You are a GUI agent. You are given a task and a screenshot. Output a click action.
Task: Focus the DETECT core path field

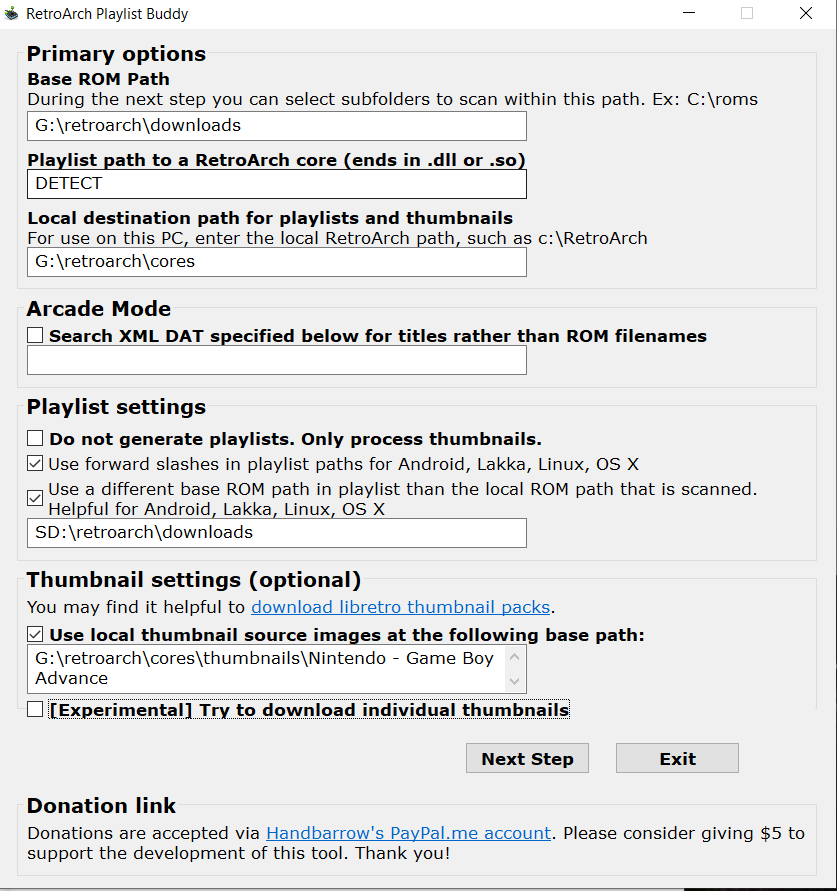[277, 184]
